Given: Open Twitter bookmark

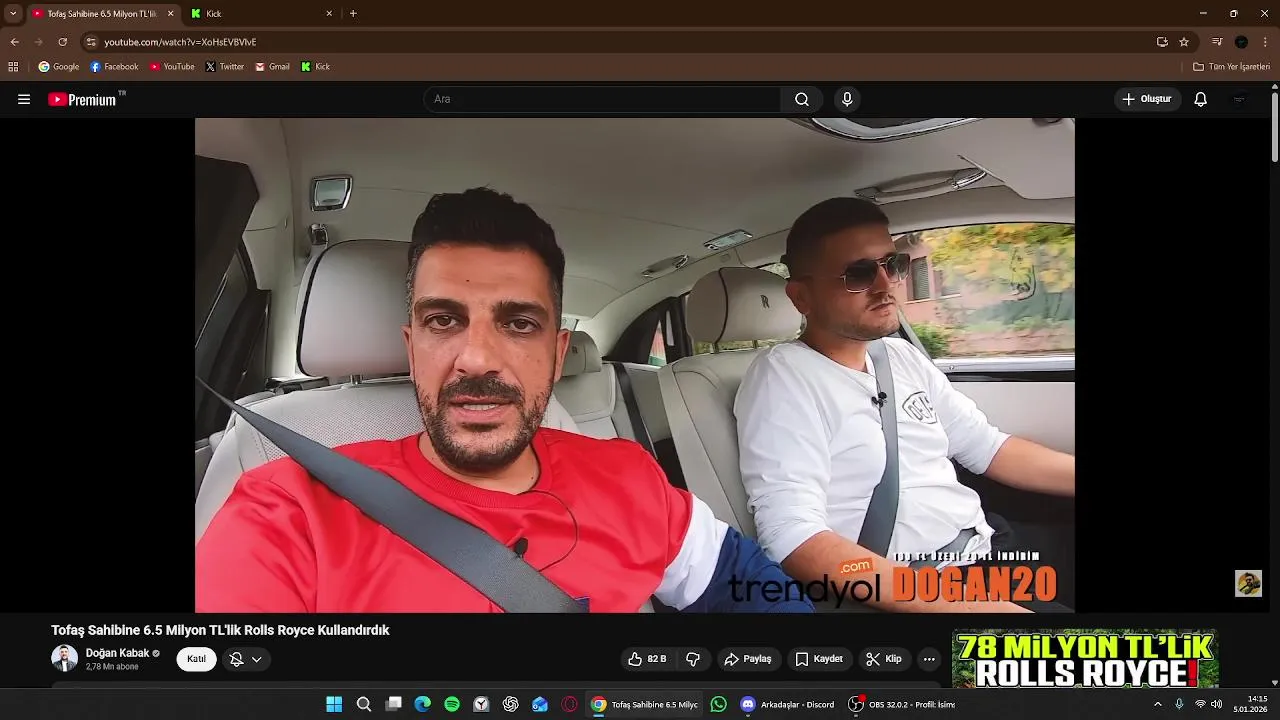Looking at the screenshot, I should tap(225, 67).
